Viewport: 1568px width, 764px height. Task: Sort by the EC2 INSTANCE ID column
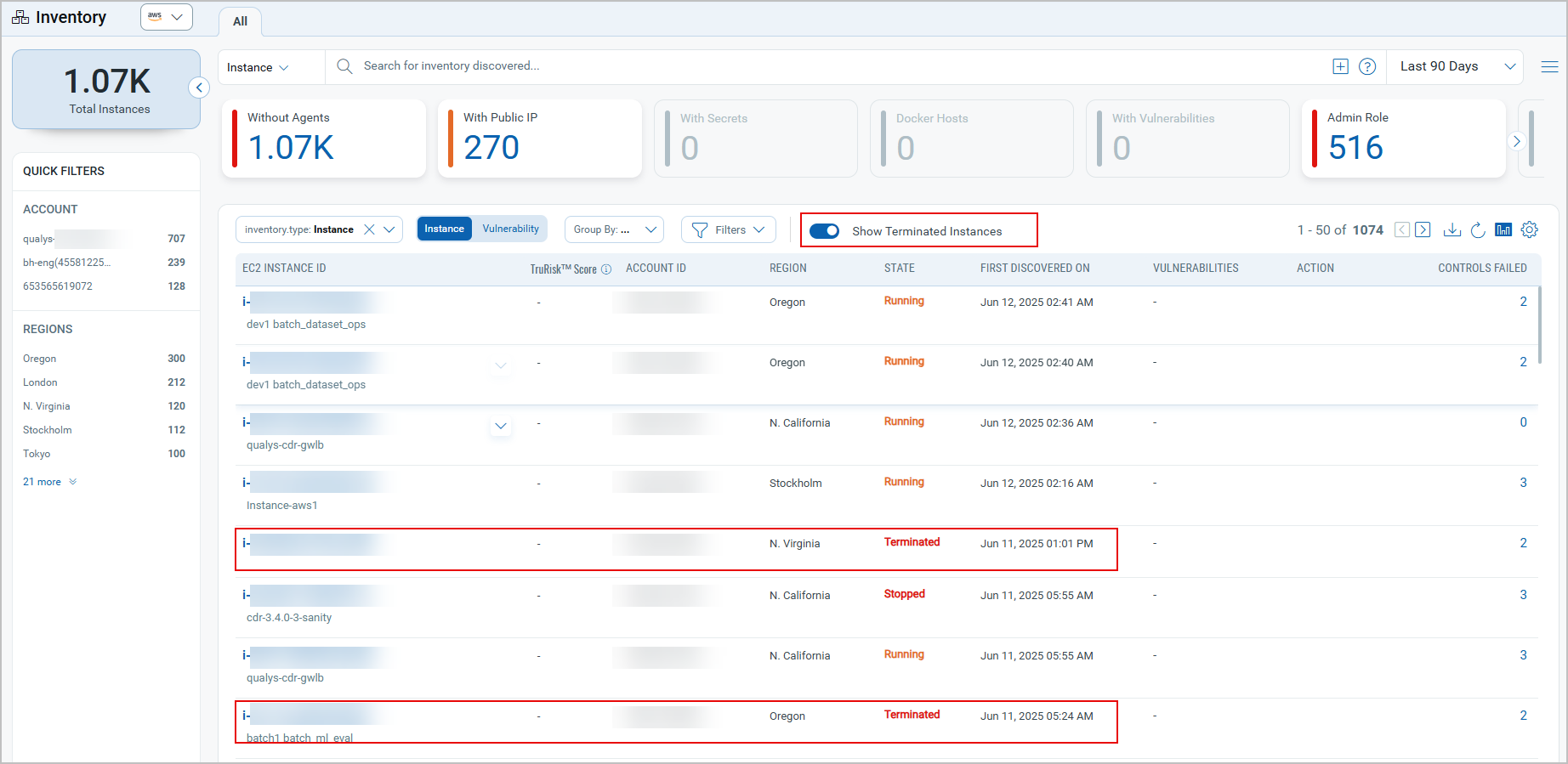pos(284,269)
